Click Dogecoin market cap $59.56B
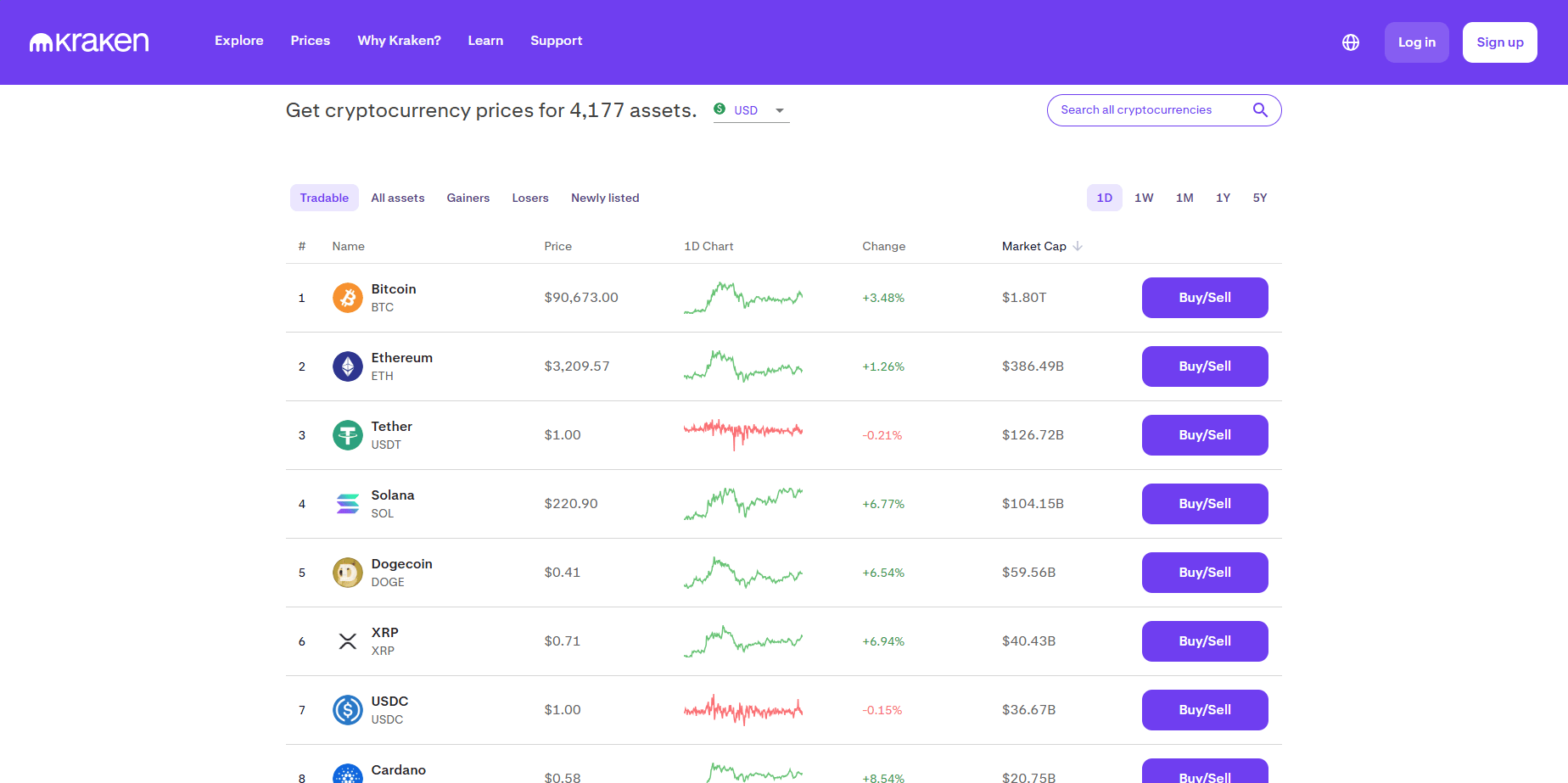Screen dimensions: 1568x783 pos(1029,573)
